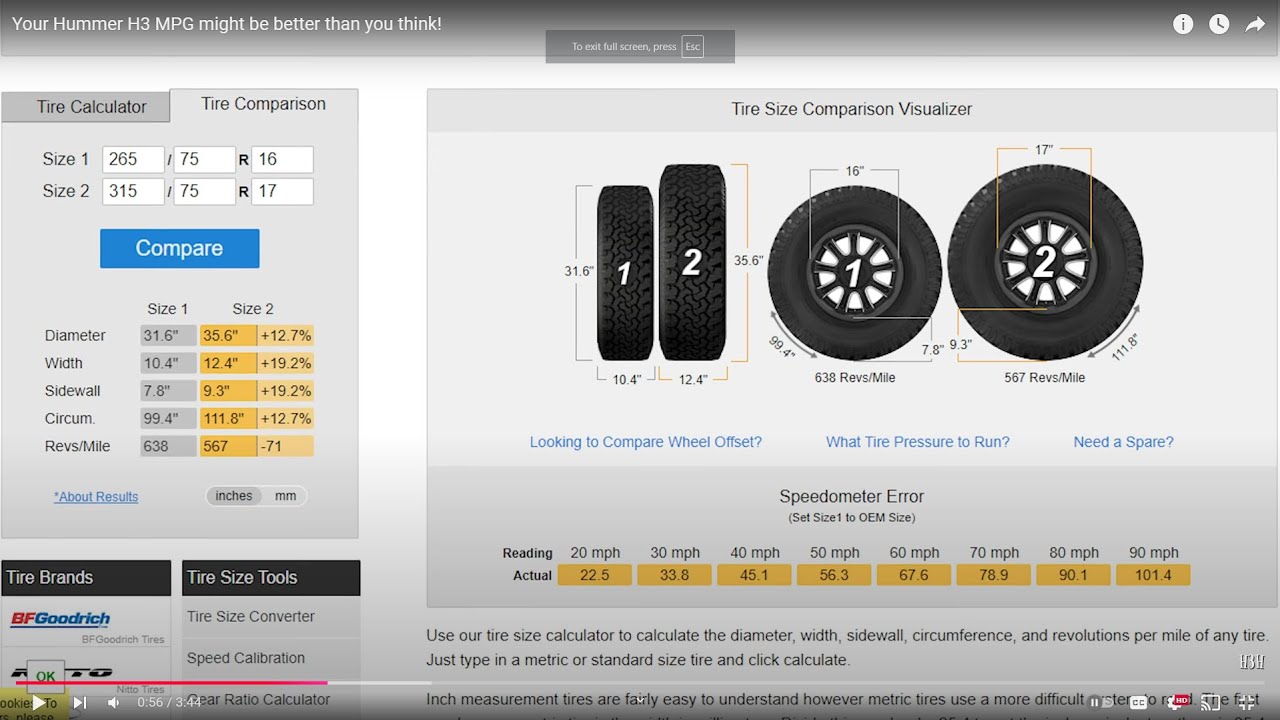The image size is (1280, 720).
Task: Seek within the red video progress bar
Action: (171, 683)
